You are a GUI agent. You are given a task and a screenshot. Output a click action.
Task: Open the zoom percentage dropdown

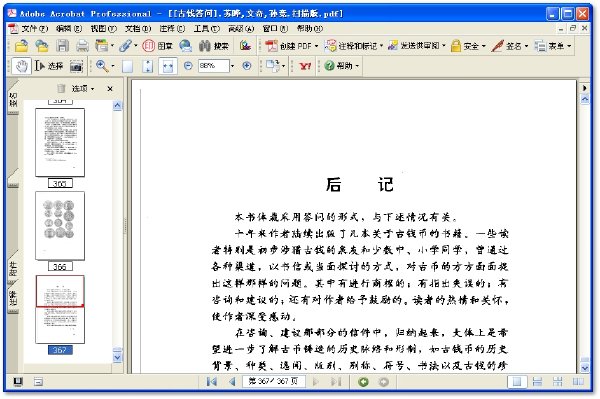coord(232,66)
